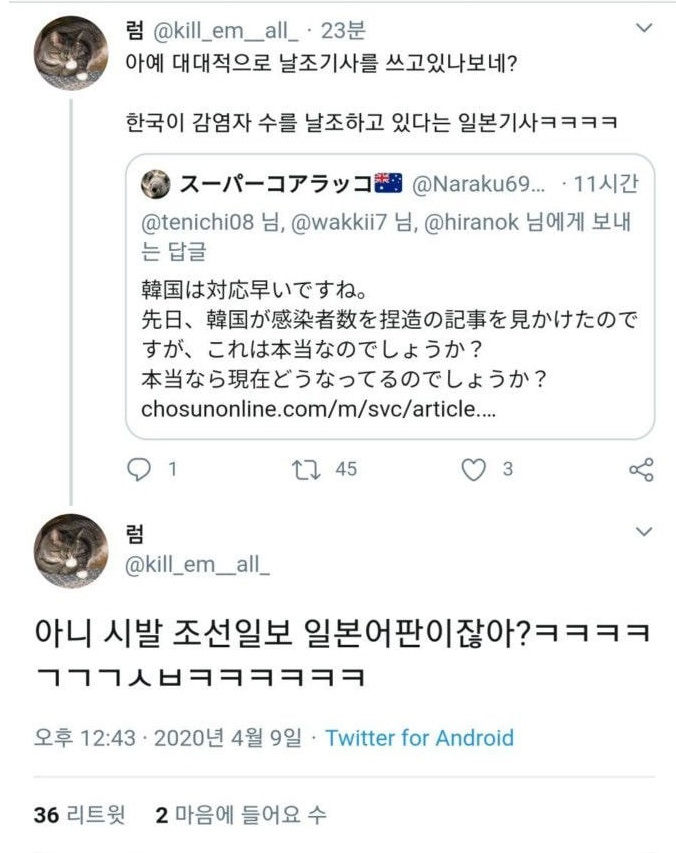Open the second tweet's cat profile picture
This screenshot has height=853, width=676.
tap(71, 551)
